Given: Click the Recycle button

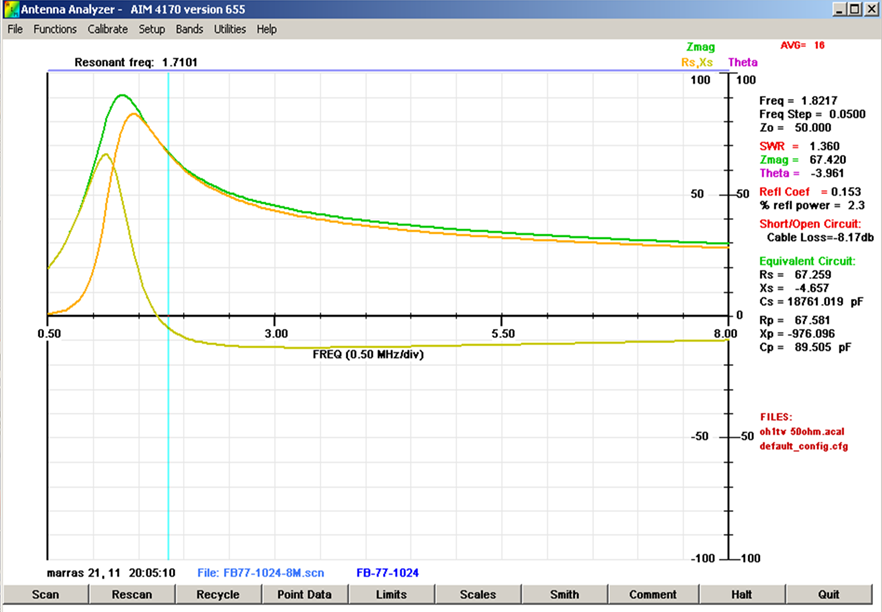Looking at the screenshot, I should (218, 594).
